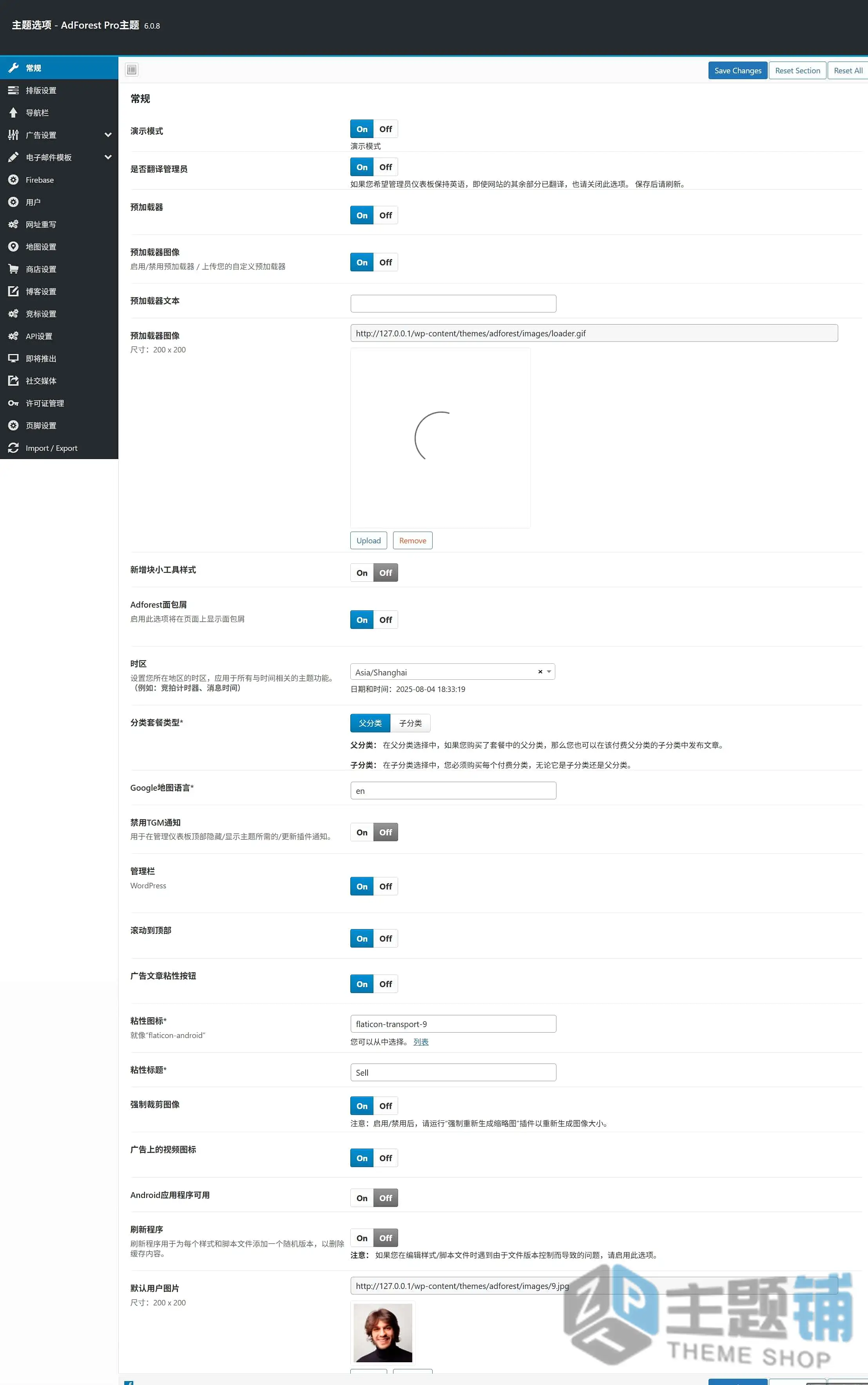
Task: Click the shopping cart icon for 商店设置
Action: click(13, 269)
